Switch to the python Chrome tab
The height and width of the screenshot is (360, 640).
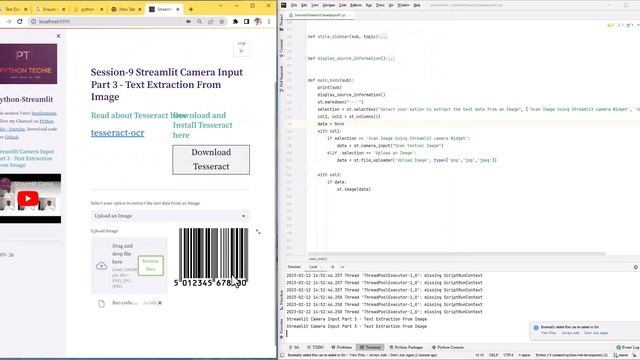click(x=88, y=9)
